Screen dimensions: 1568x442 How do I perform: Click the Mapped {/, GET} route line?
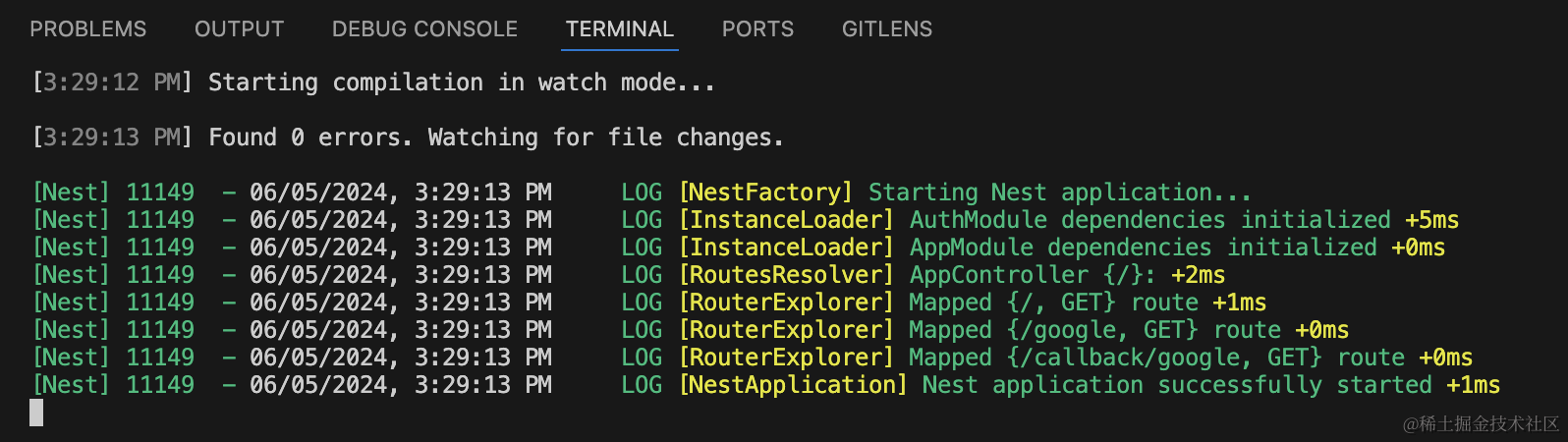point(649,303)
